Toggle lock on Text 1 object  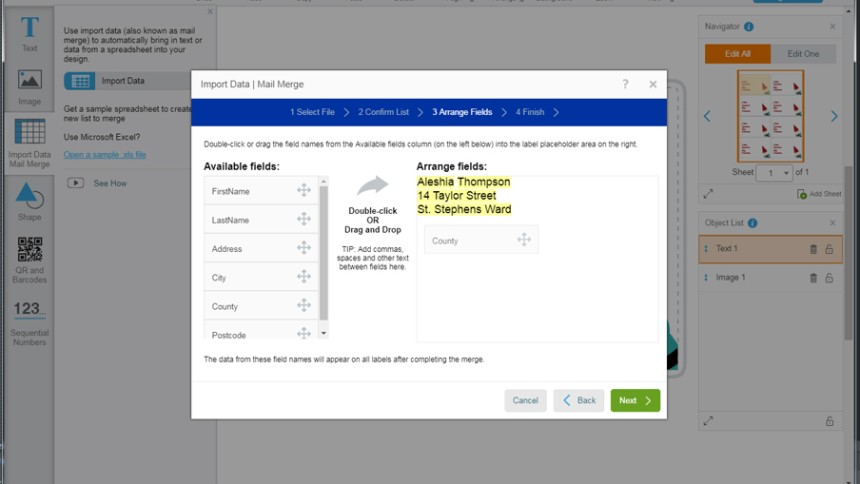click(x=829, y=249)
